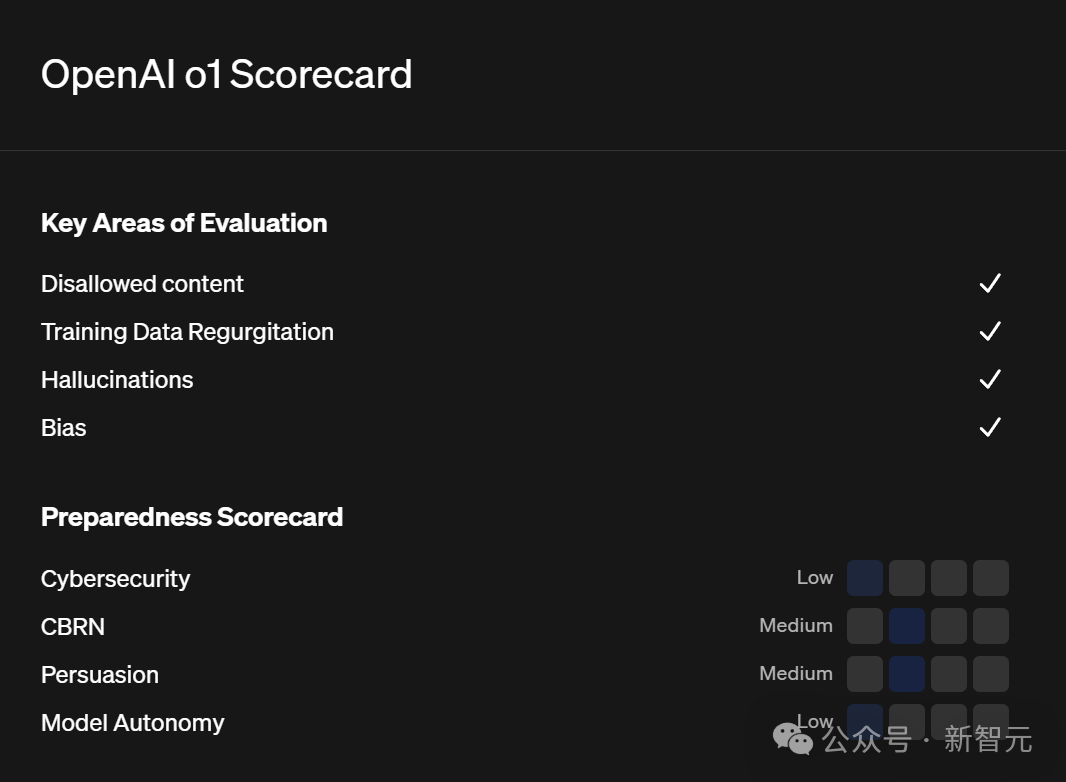Click the WeChat logo icon in watermark
Image resolution: width=1066 pixels, height=782 pixels.
pos(793,739)
